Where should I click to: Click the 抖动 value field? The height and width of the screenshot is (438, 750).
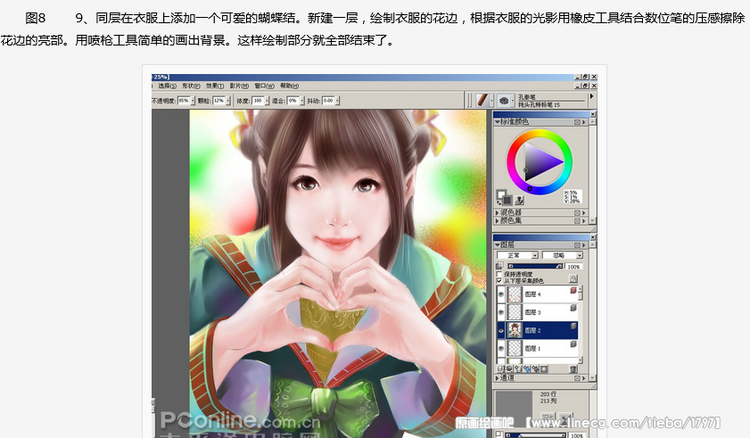click(x=328, y=101)
